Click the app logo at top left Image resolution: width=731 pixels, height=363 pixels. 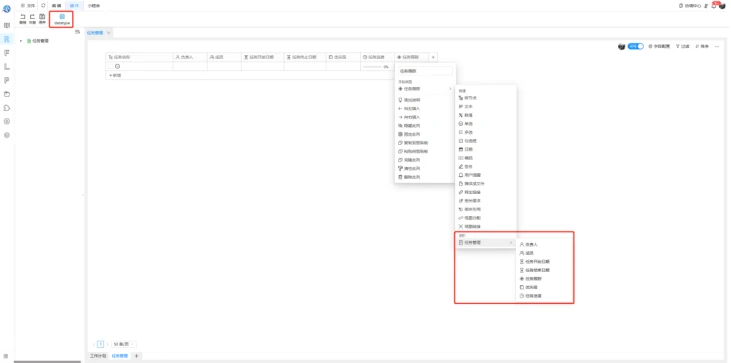(x=7, y=8)
